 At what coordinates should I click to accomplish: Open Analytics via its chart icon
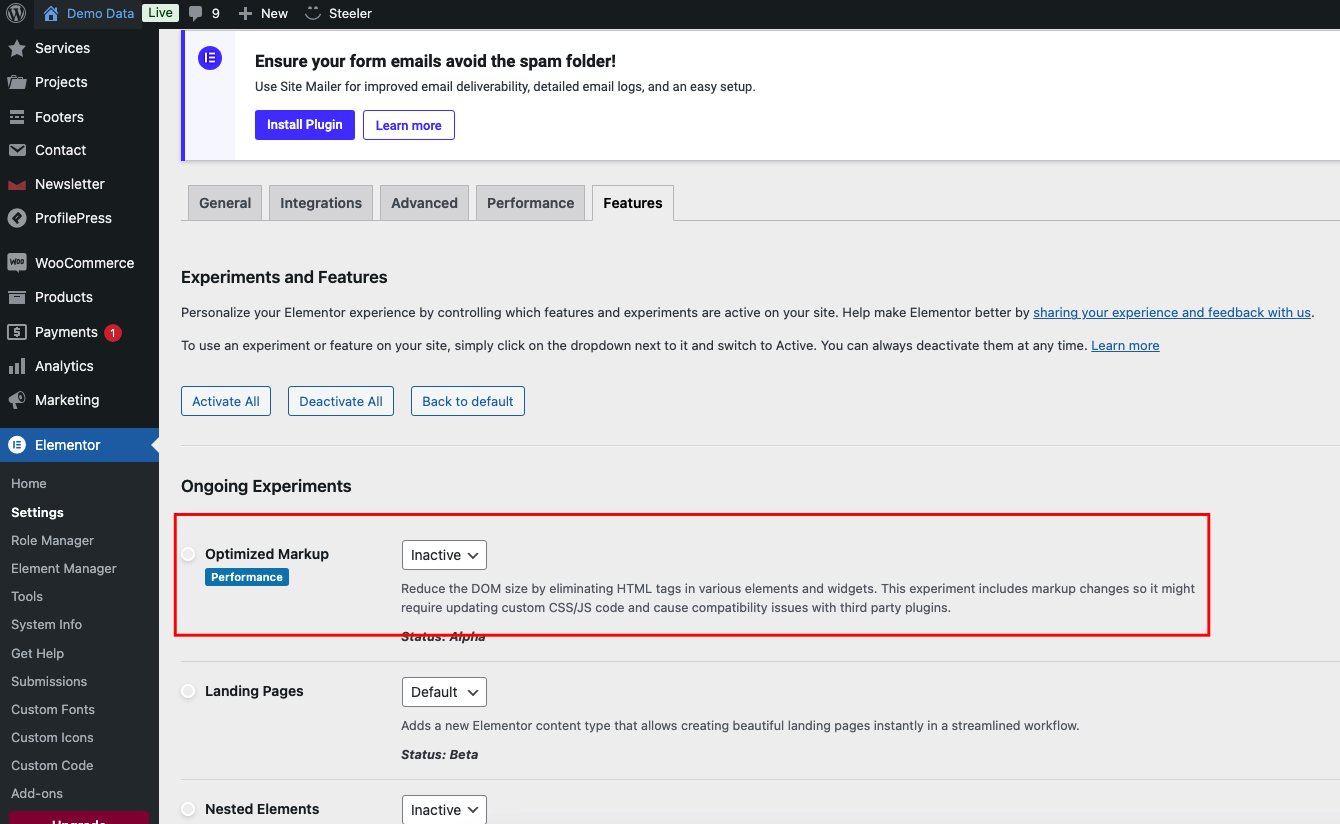point(17,366)
